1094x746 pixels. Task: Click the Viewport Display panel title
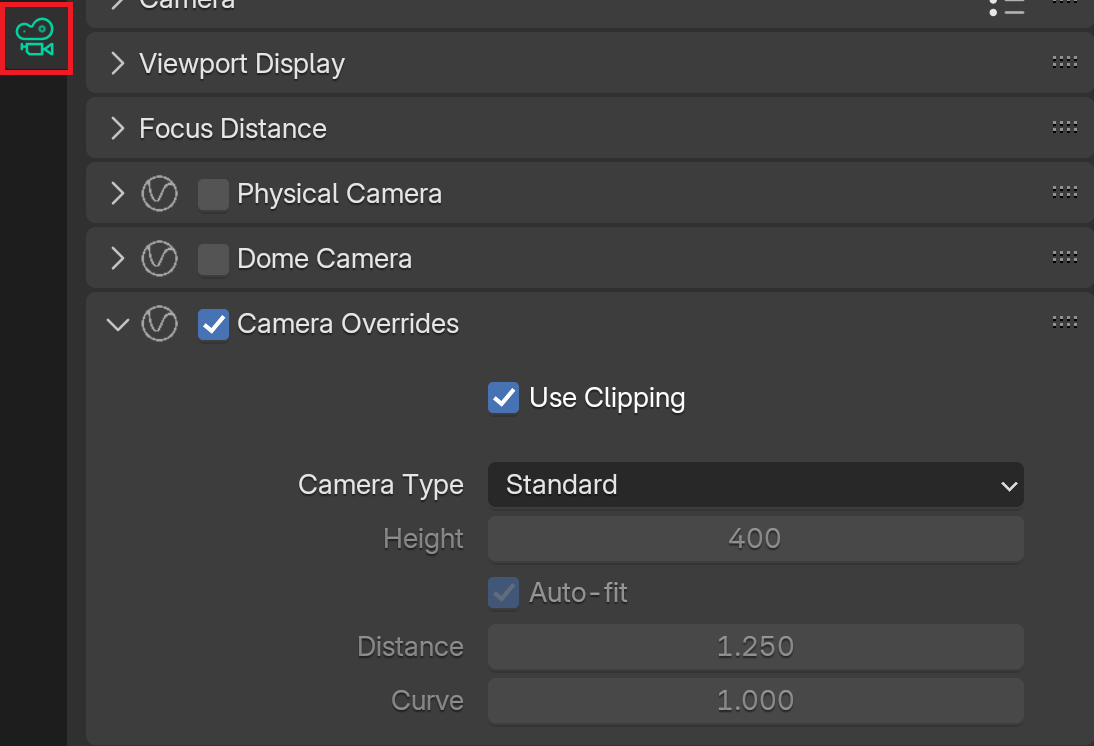242,64
